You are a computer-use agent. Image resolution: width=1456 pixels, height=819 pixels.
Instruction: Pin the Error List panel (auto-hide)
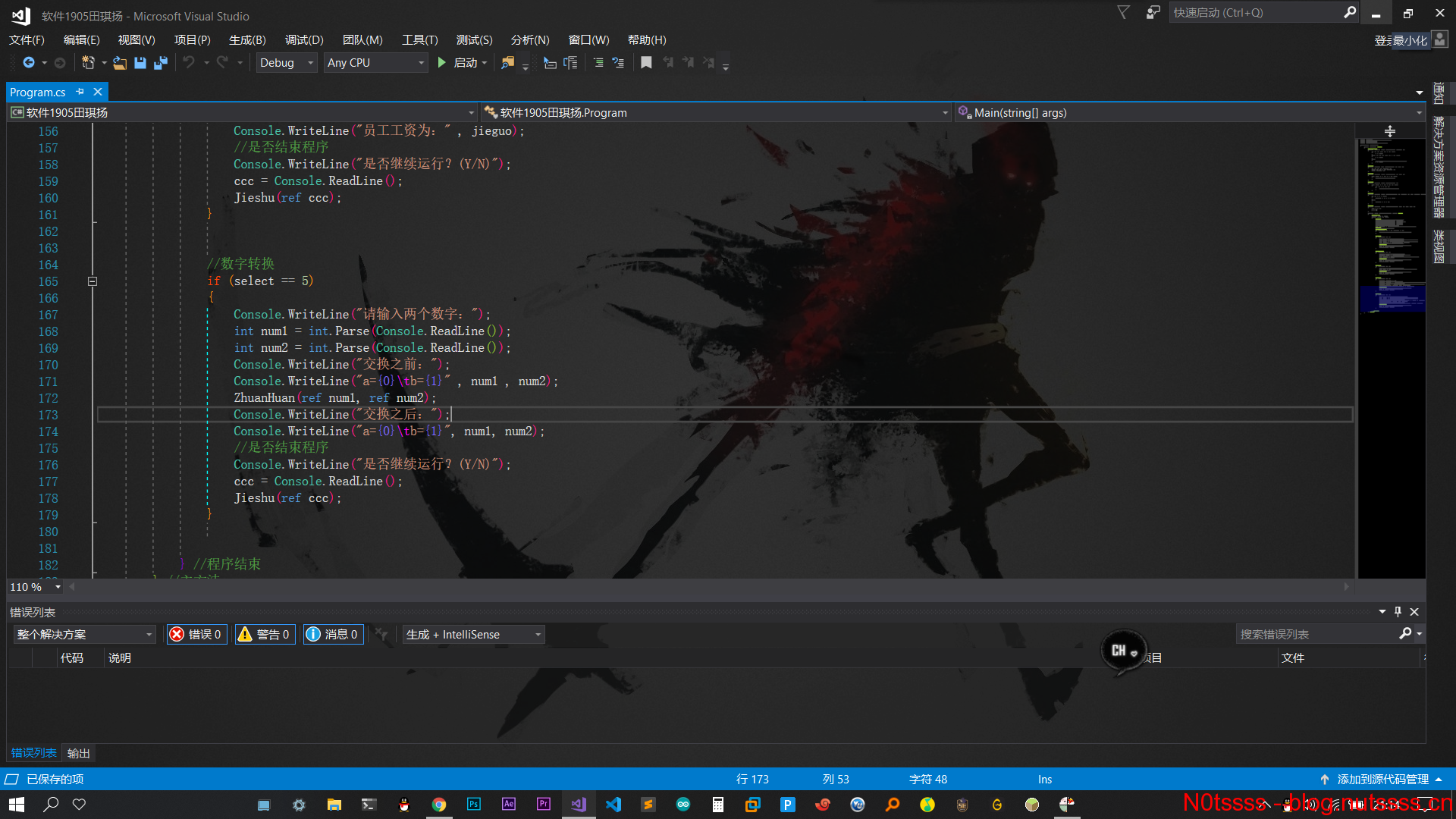1398,612
